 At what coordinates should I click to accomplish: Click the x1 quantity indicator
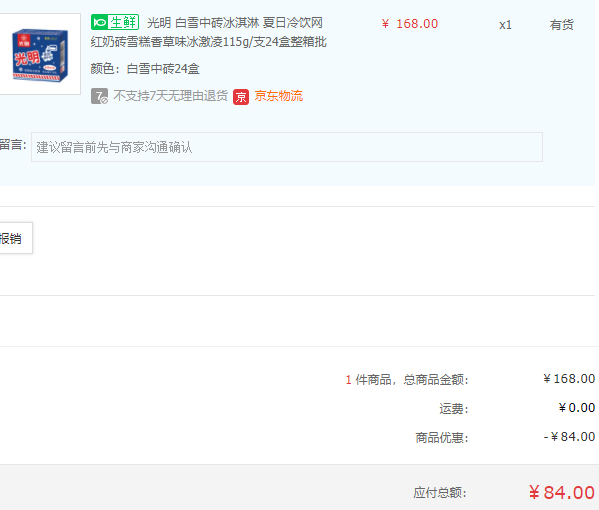505,25
